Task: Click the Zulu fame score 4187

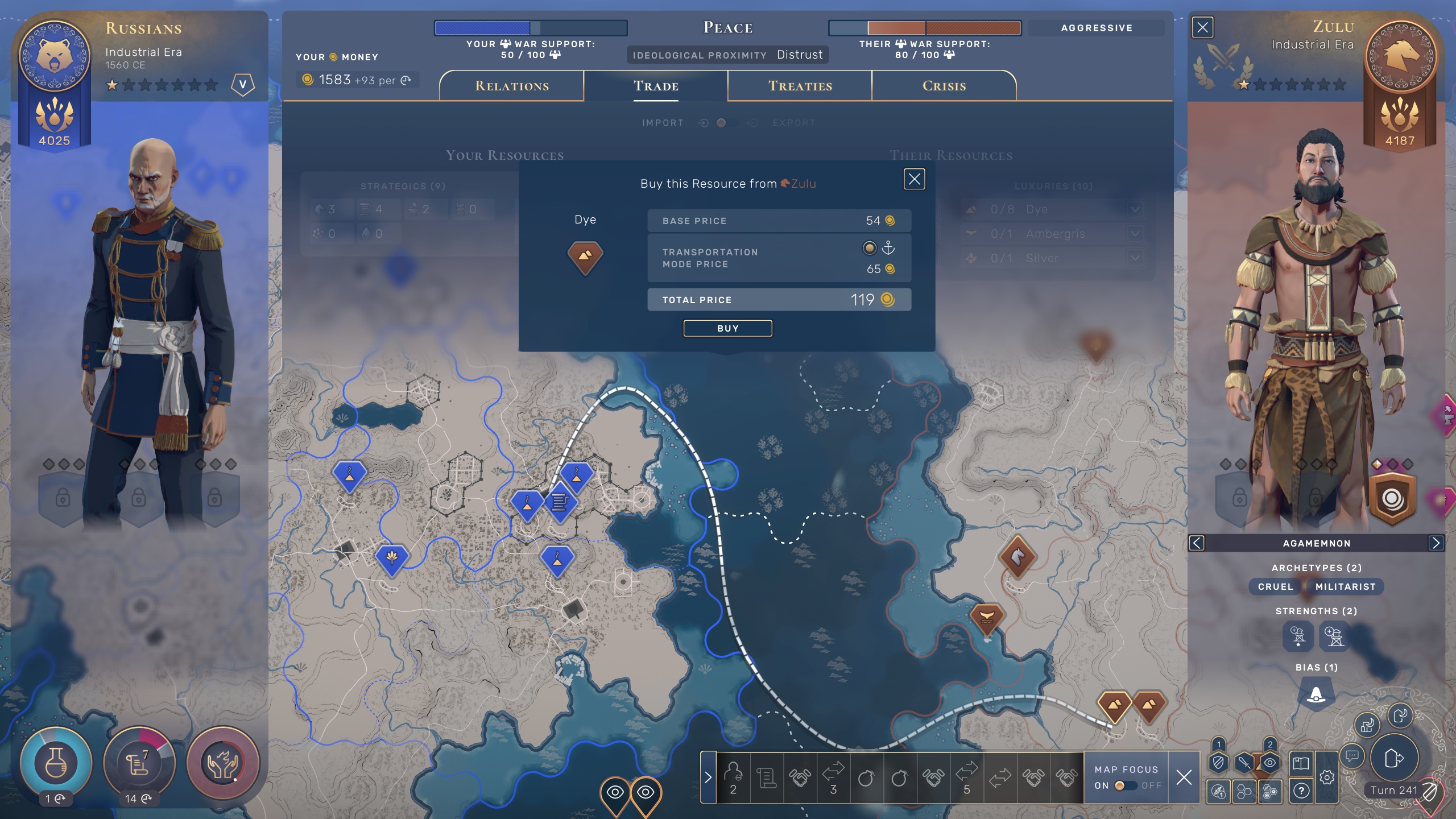Action: 1400,140
